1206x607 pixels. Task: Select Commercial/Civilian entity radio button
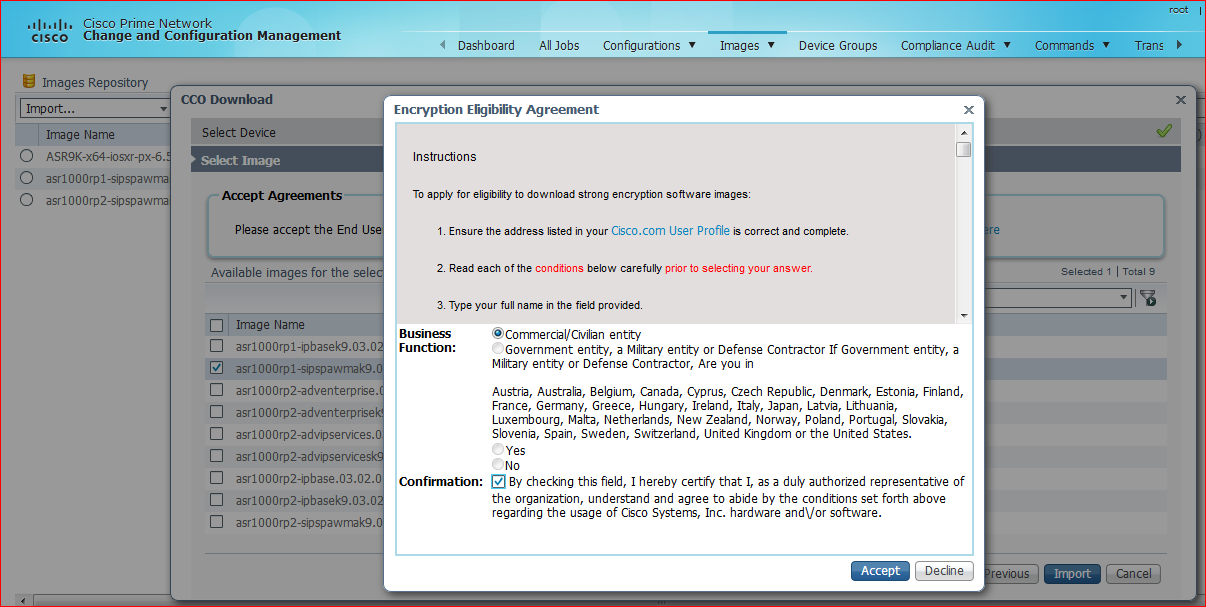point(498,334)
